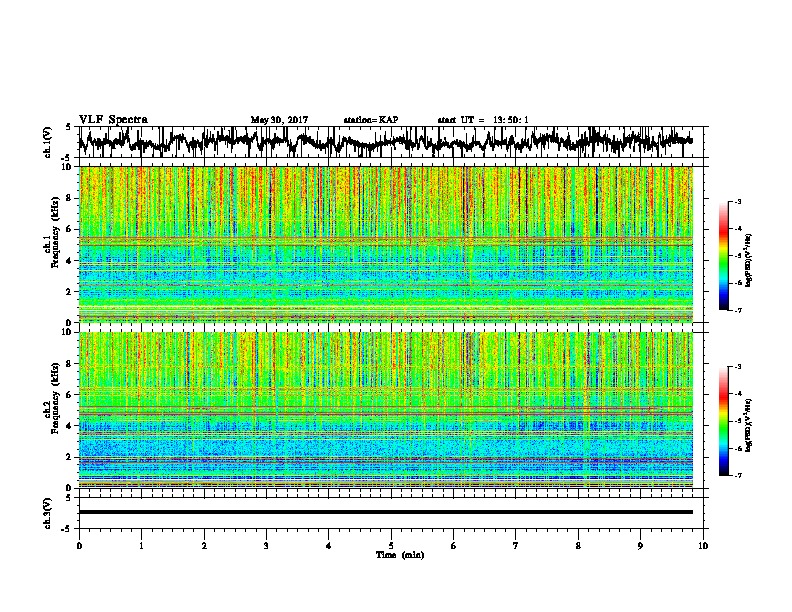This screenshot has height=612, width=792.
Task: Click time axis tick label "6"
Action: [454, 546]
